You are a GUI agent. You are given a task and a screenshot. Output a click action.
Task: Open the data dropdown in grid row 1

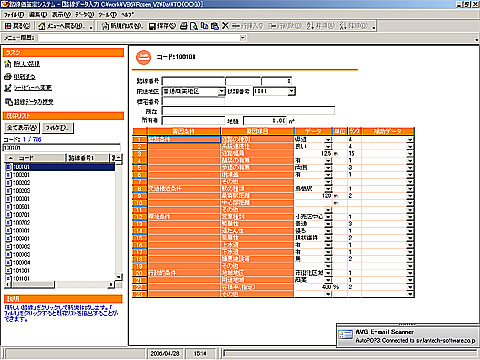click(x=328, y=139)
